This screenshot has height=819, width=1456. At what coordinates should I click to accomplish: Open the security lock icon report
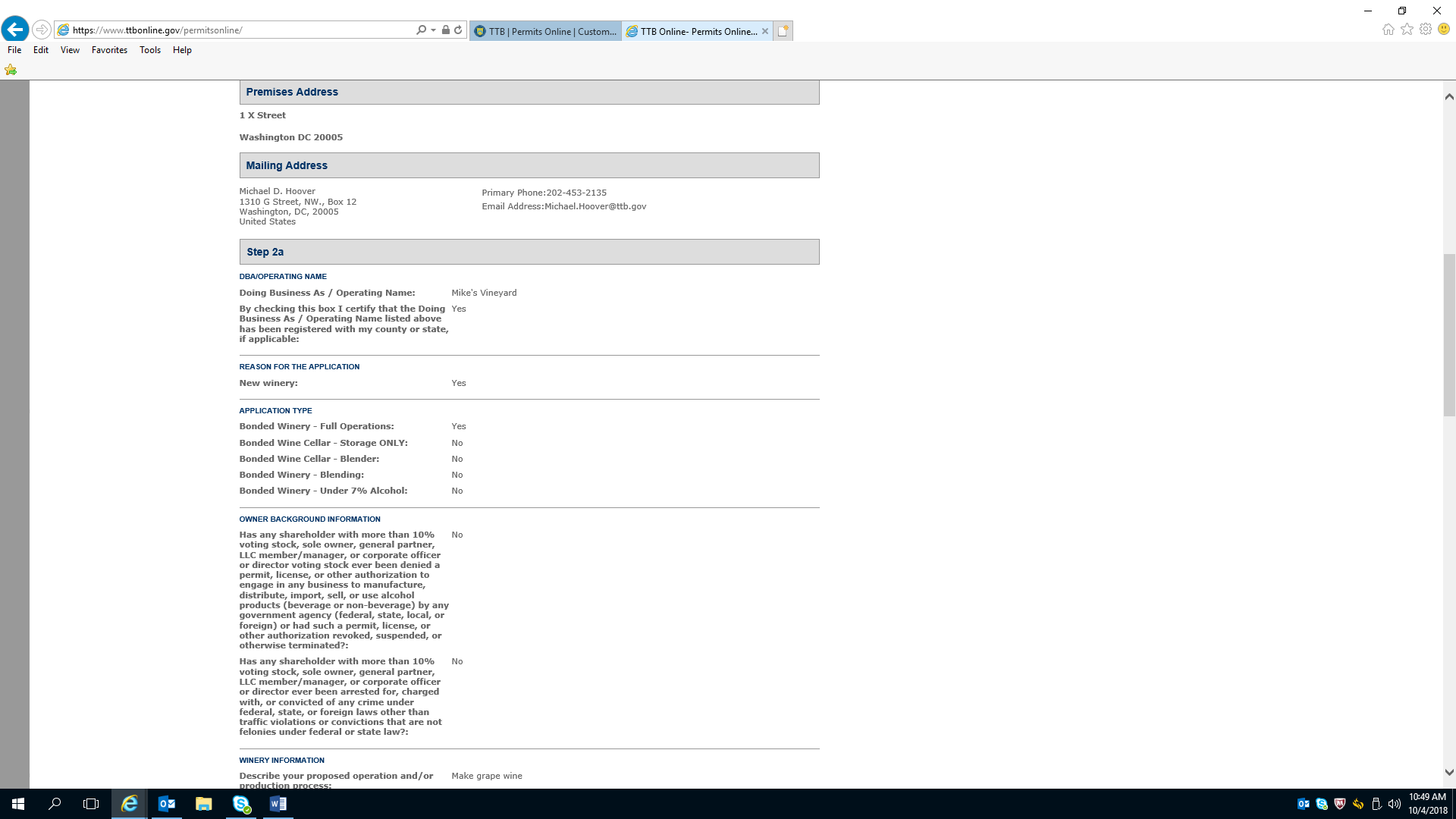click(x=446, y=30)
